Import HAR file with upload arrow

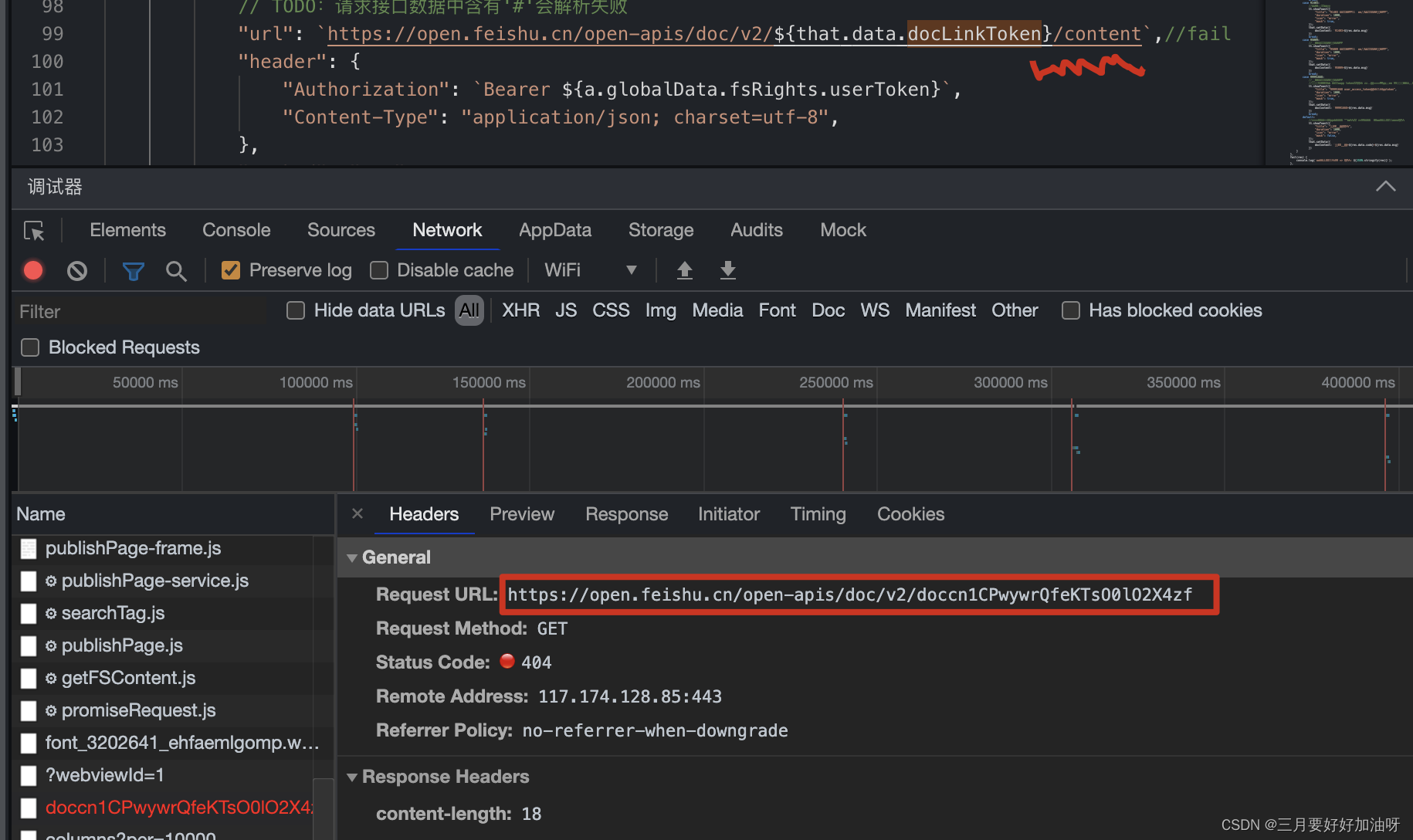tap(684, 270)
